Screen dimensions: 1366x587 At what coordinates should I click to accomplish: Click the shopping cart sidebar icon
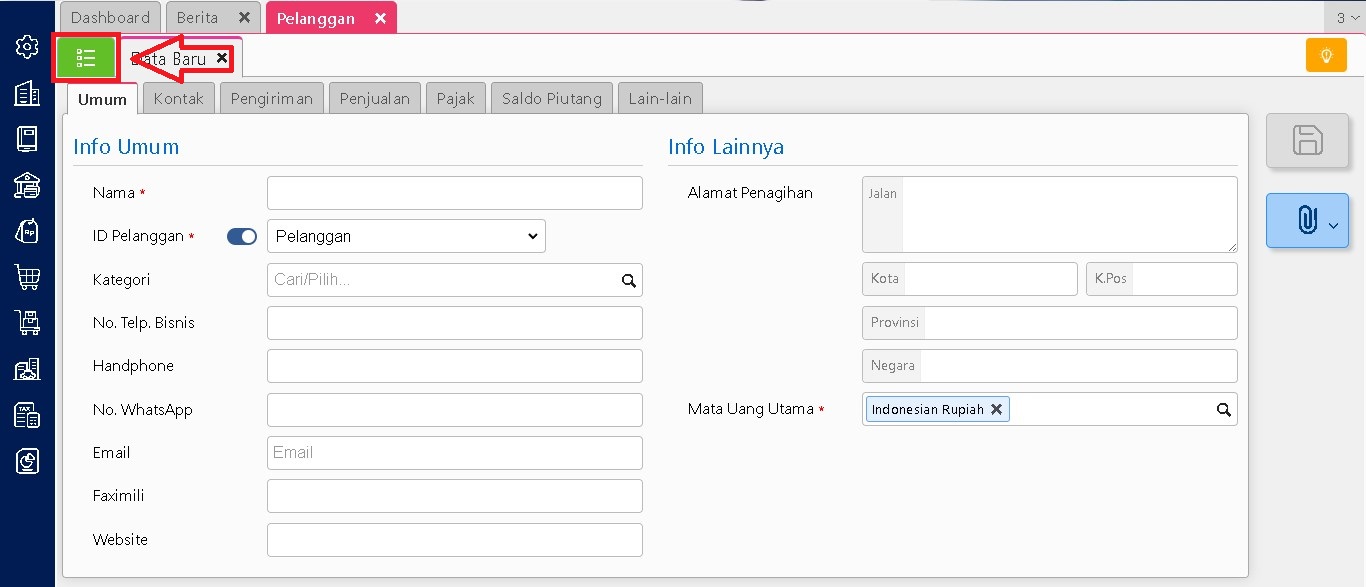point(27,276)
